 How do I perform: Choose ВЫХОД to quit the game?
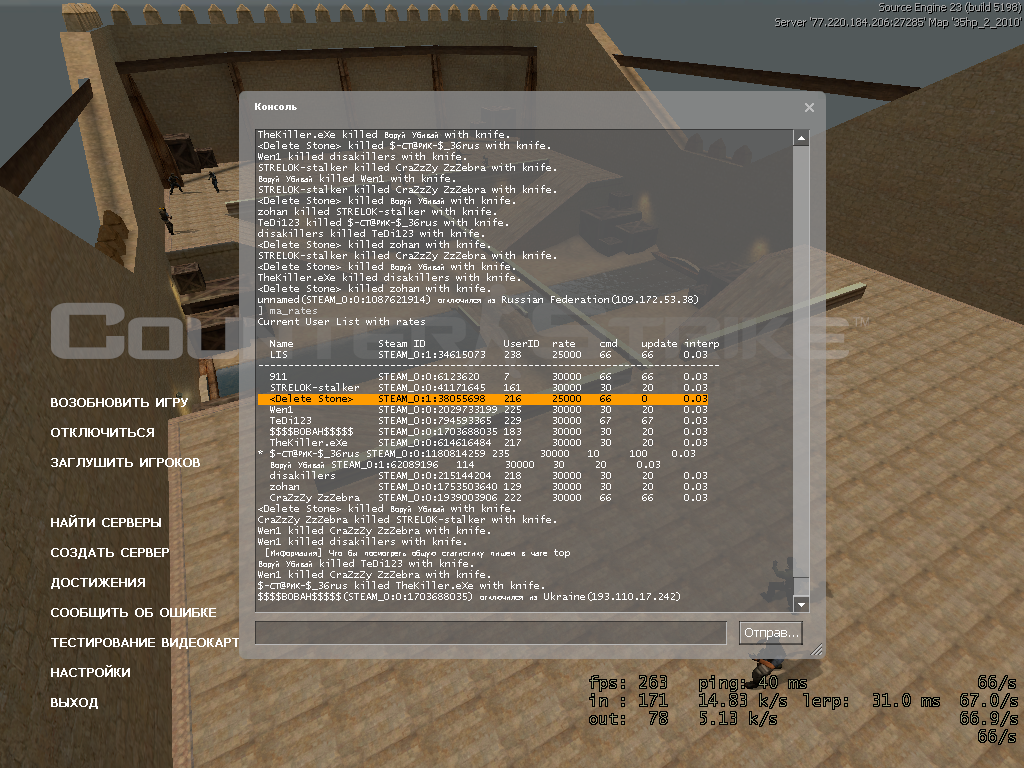(74, 703)
